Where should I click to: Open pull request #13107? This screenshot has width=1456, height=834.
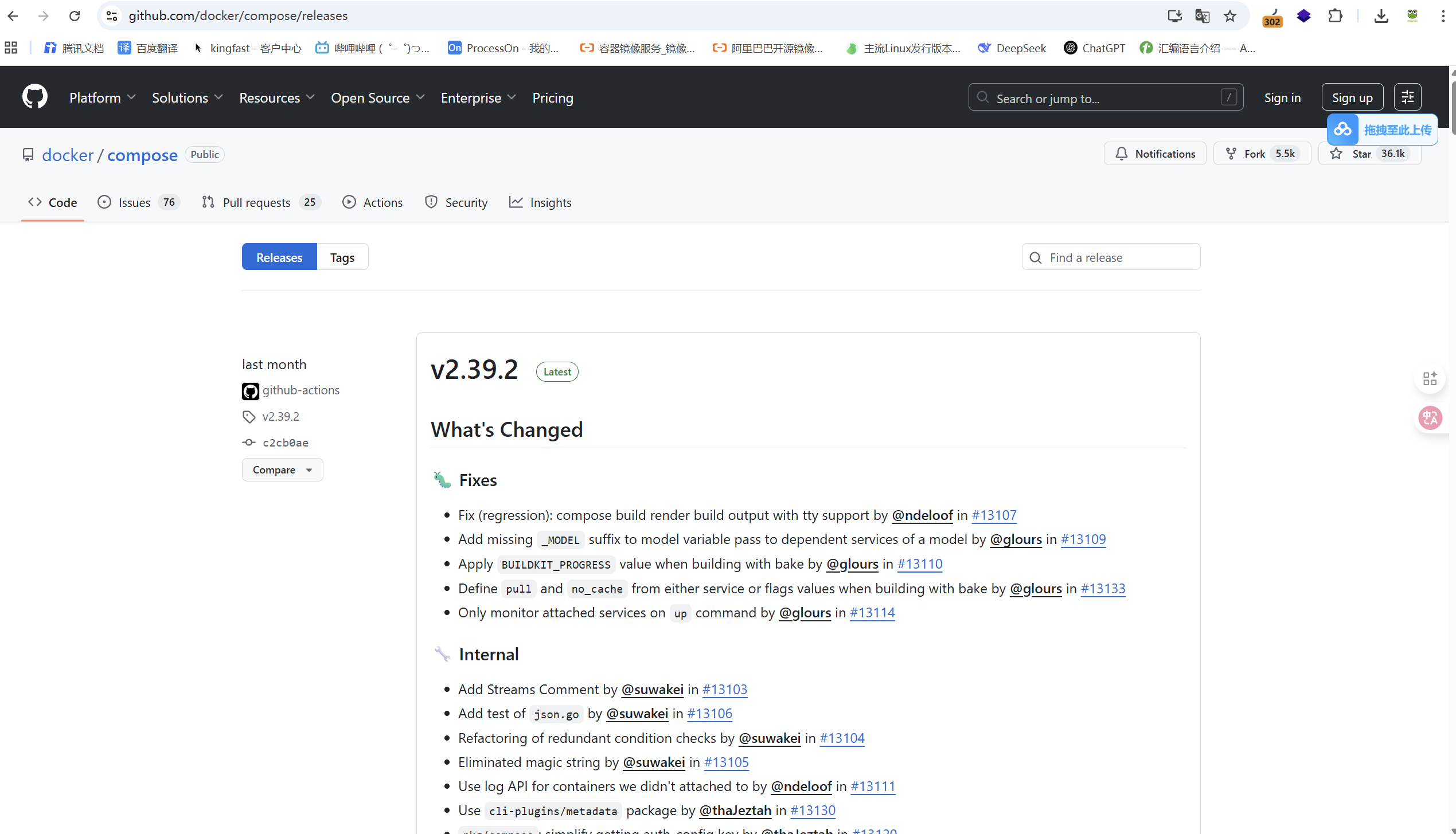click(994, 515)
